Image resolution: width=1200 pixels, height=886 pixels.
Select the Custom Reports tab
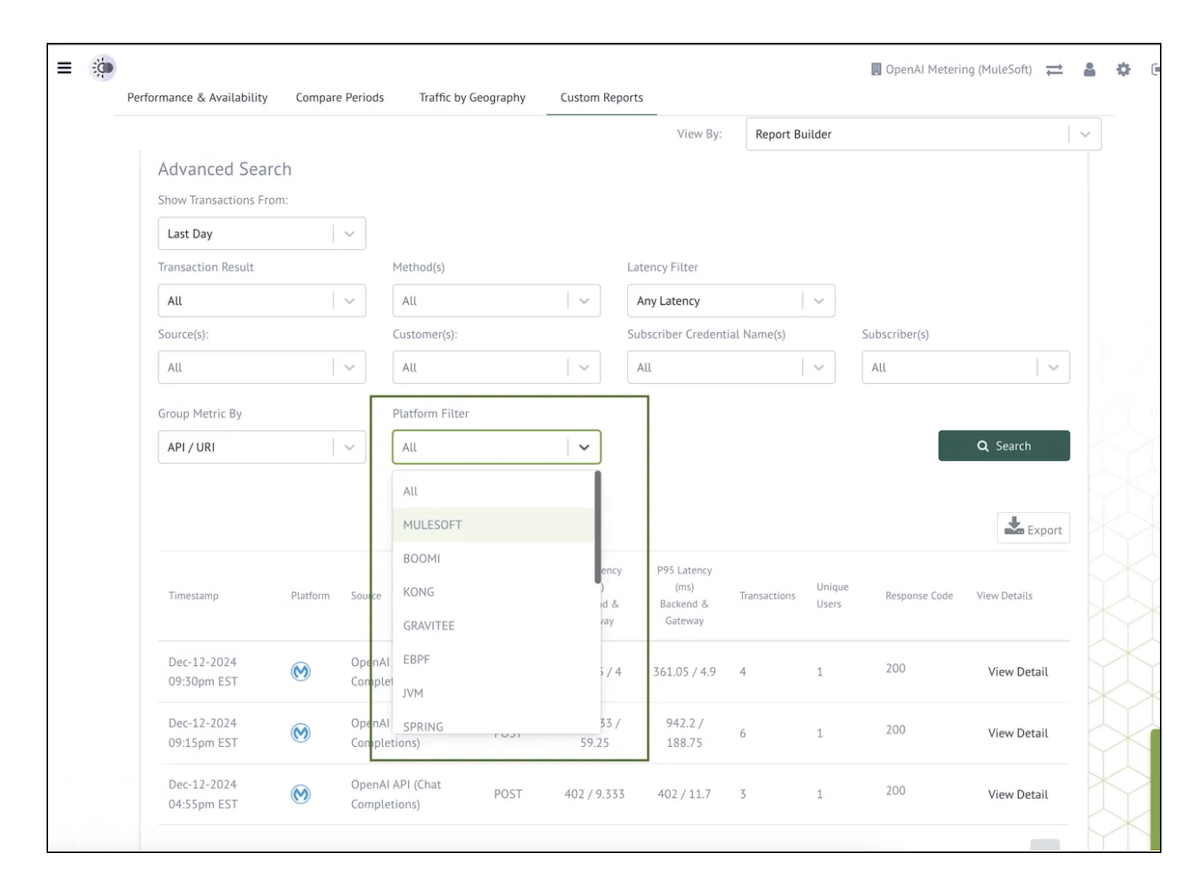(602, 98)
